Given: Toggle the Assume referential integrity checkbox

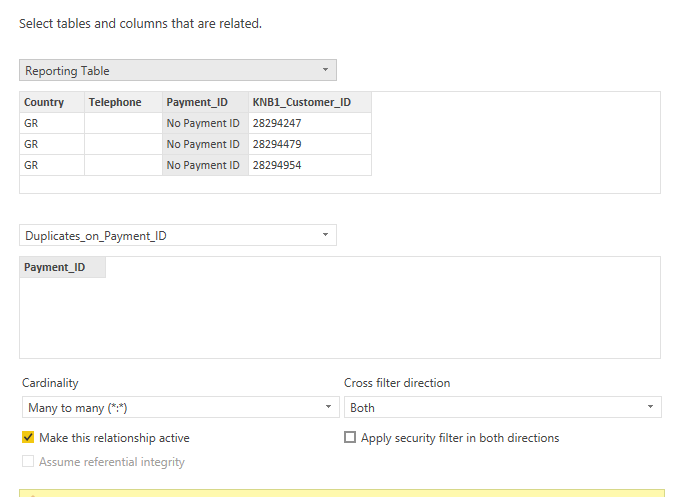Looking at the screenshot, I should [x=28, y=461].
